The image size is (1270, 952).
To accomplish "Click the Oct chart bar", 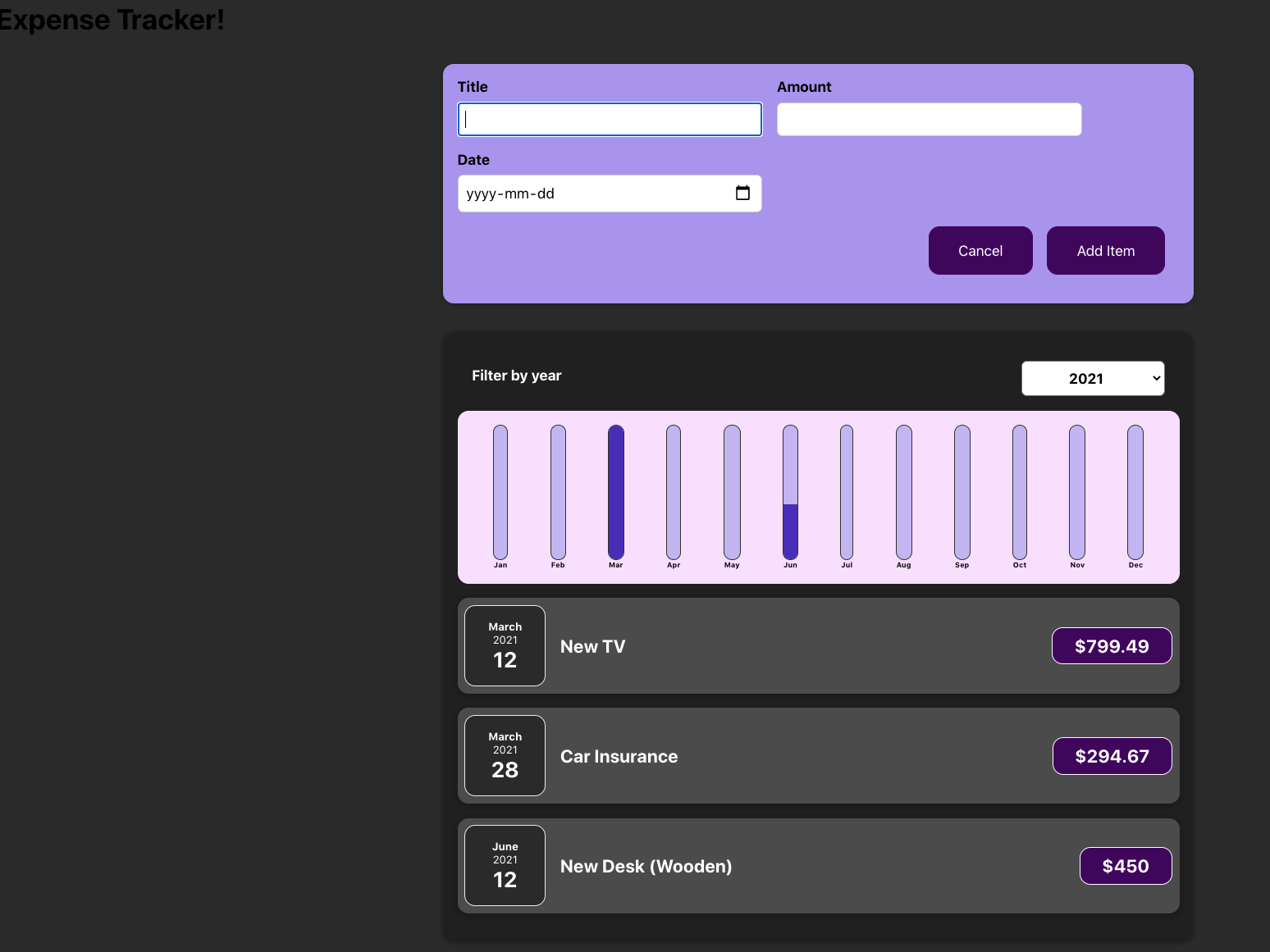I will click(x=1020, y=492).
